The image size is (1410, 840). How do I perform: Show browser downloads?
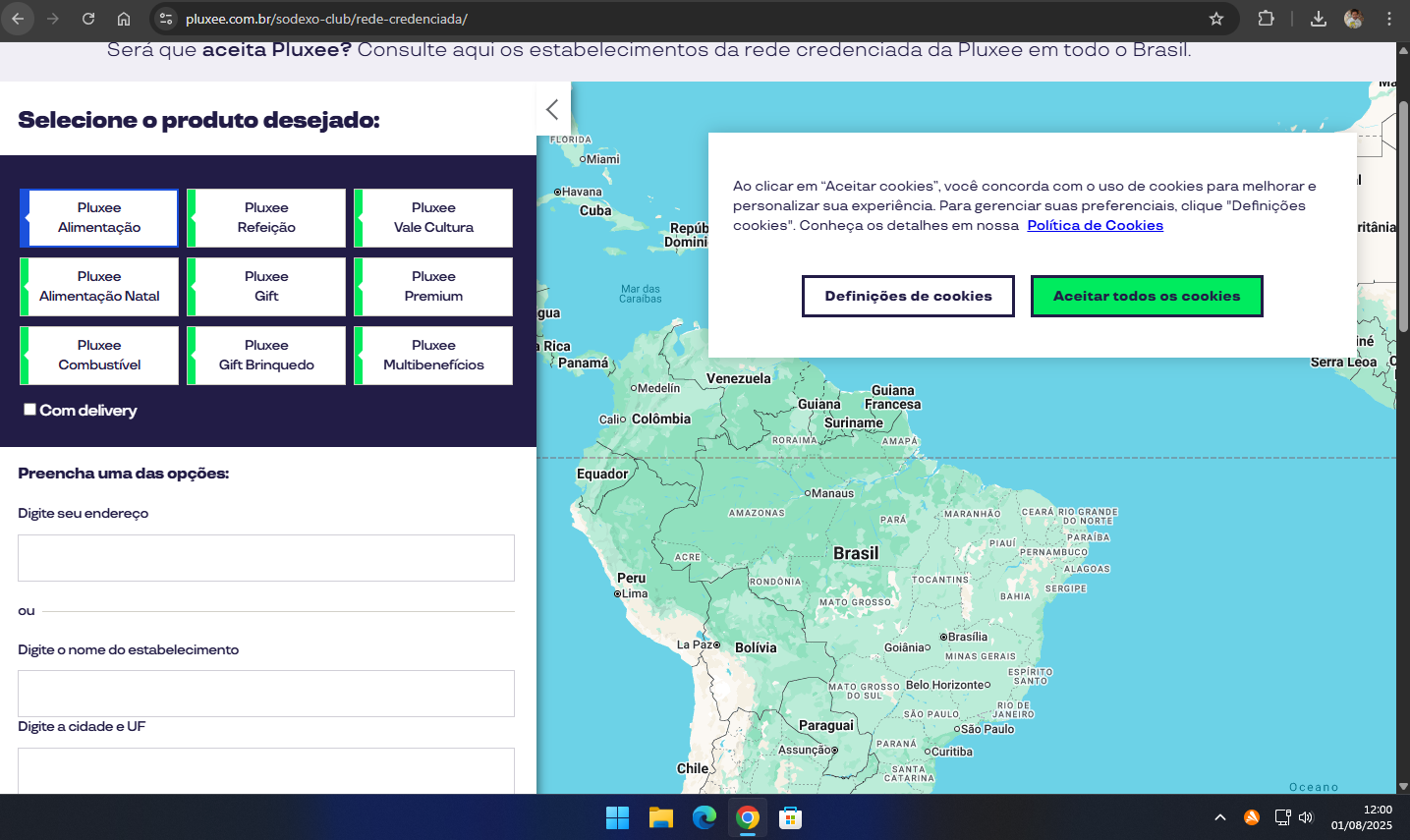coord(1319,19)
